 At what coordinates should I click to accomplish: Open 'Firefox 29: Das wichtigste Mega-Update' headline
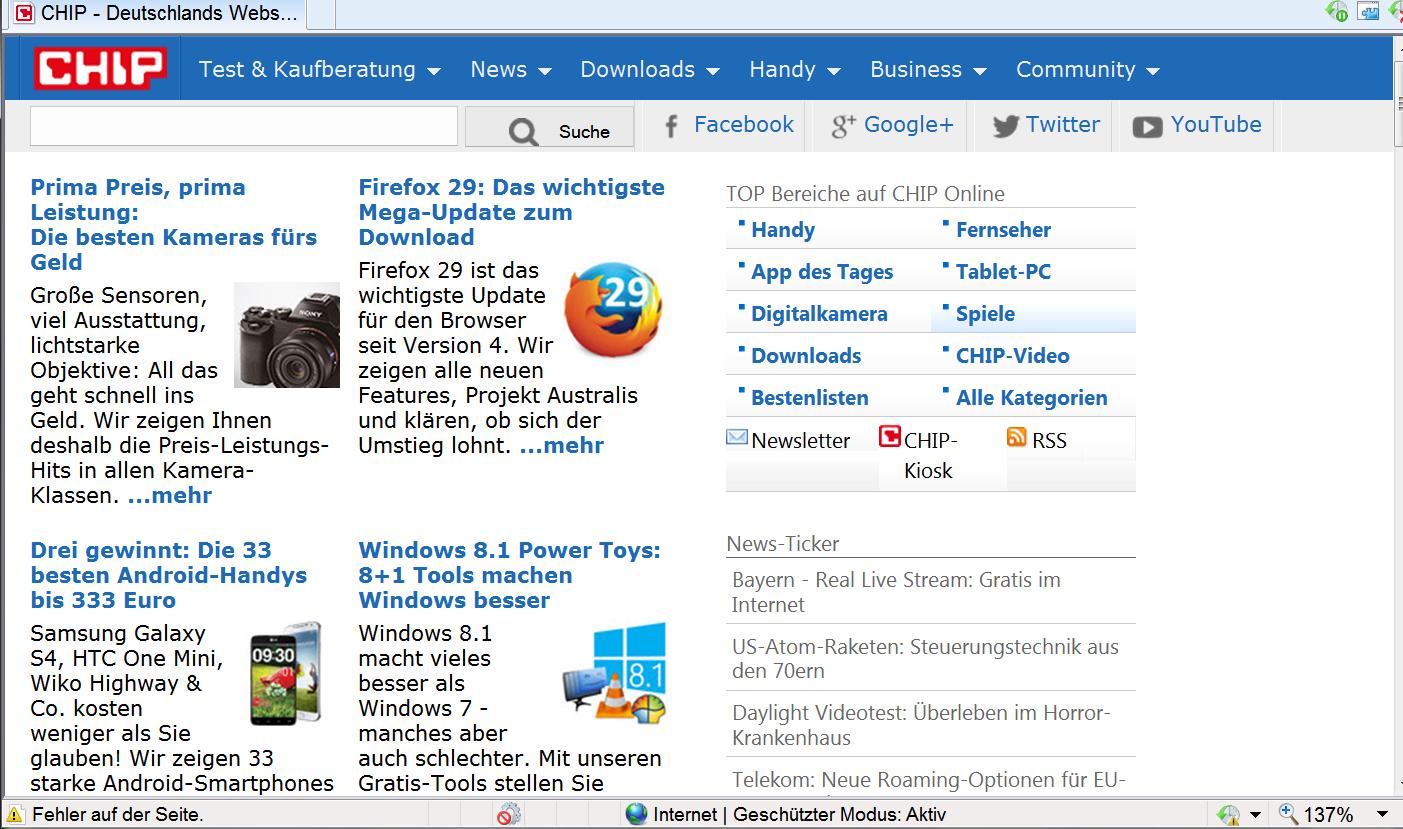coord(512,212)
